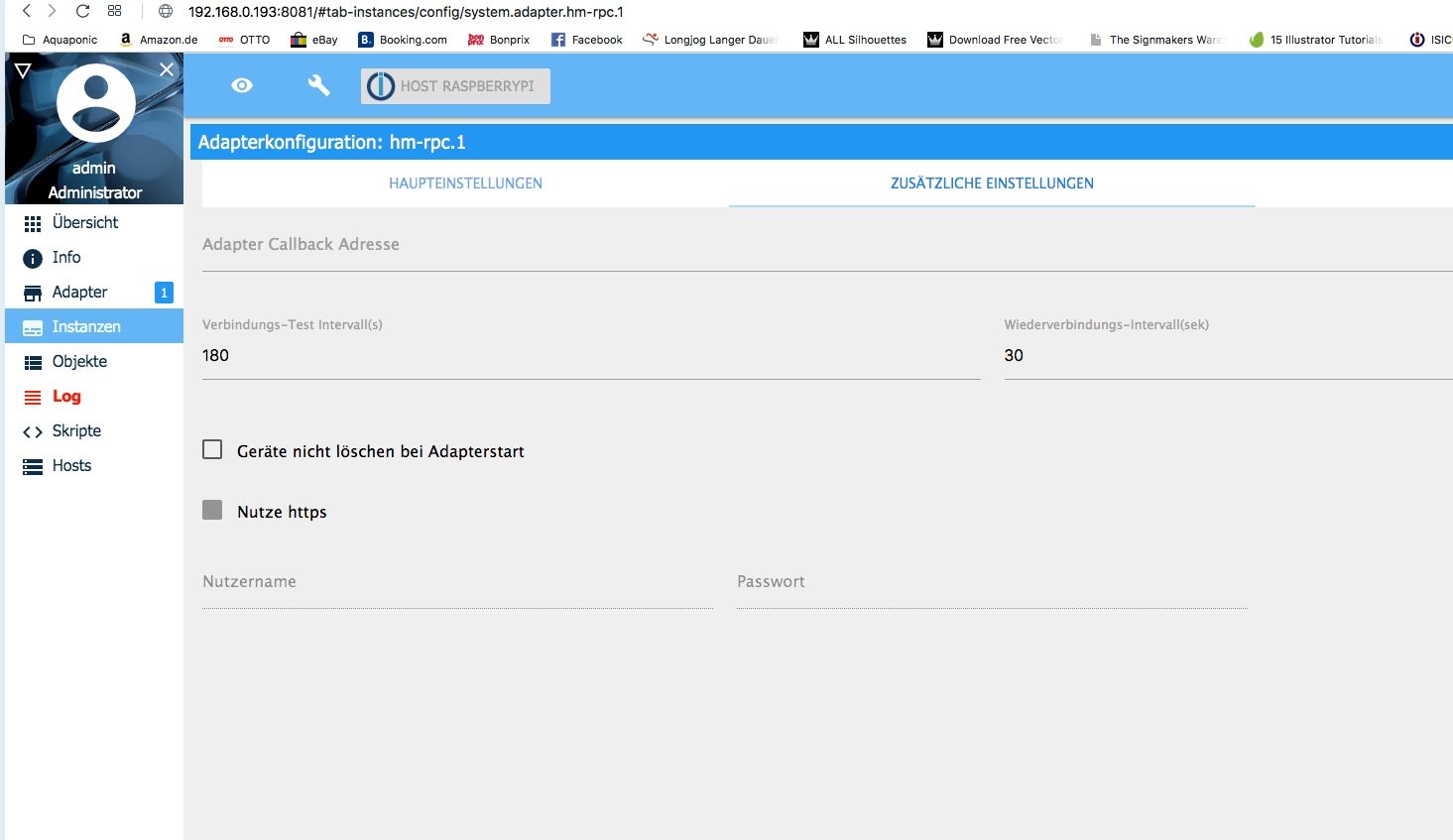
Task: Click the browser forward arrow
Action: (x=53, y=11)
